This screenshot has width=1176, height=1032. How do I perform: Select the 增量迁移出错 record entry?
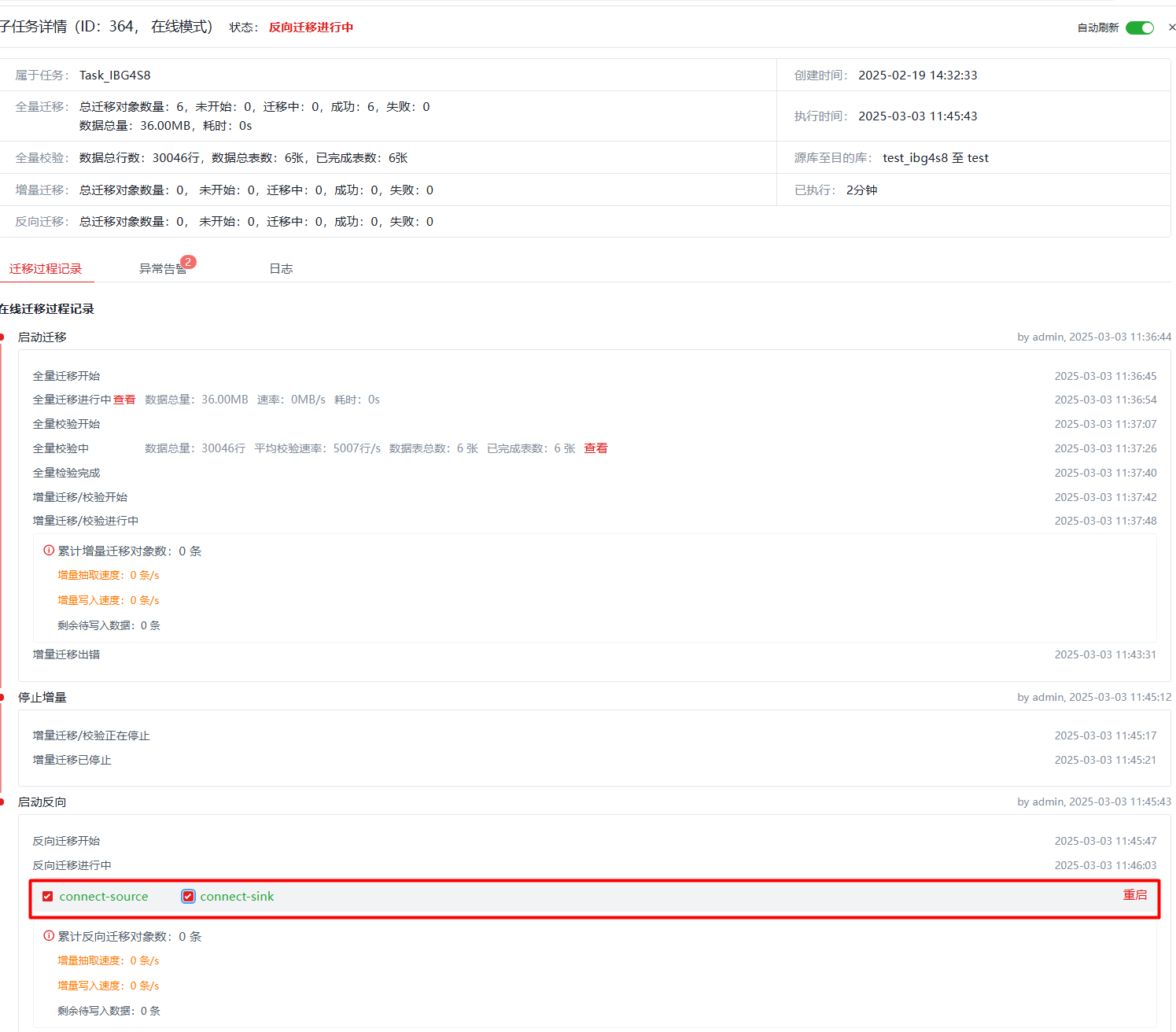coord(66,654)
